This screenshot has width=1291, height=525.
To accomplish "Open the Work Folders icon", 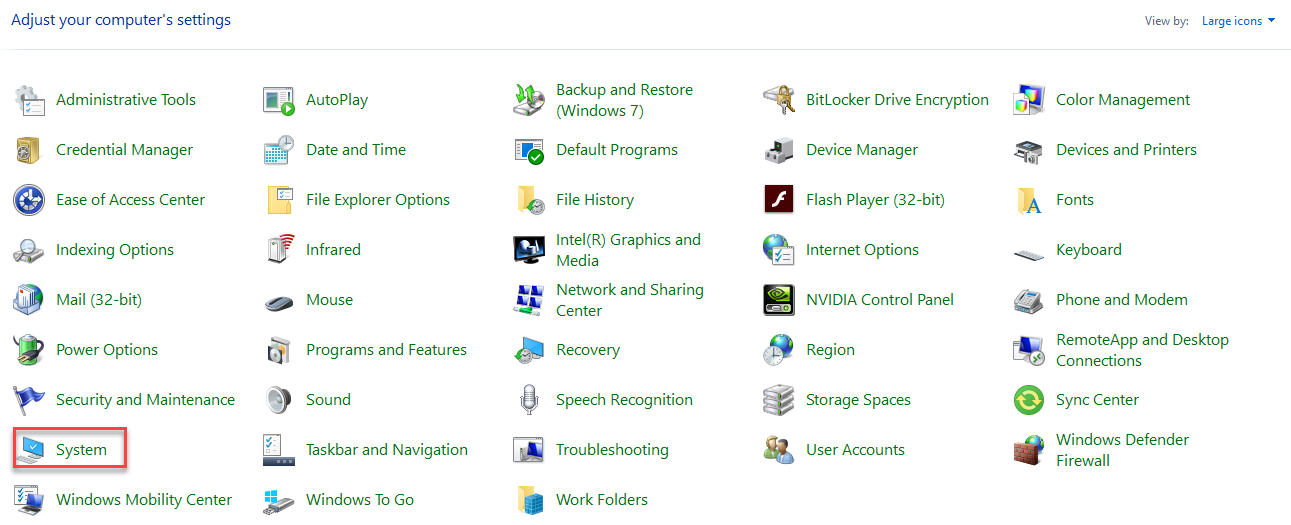I will (x=528, y=500).
